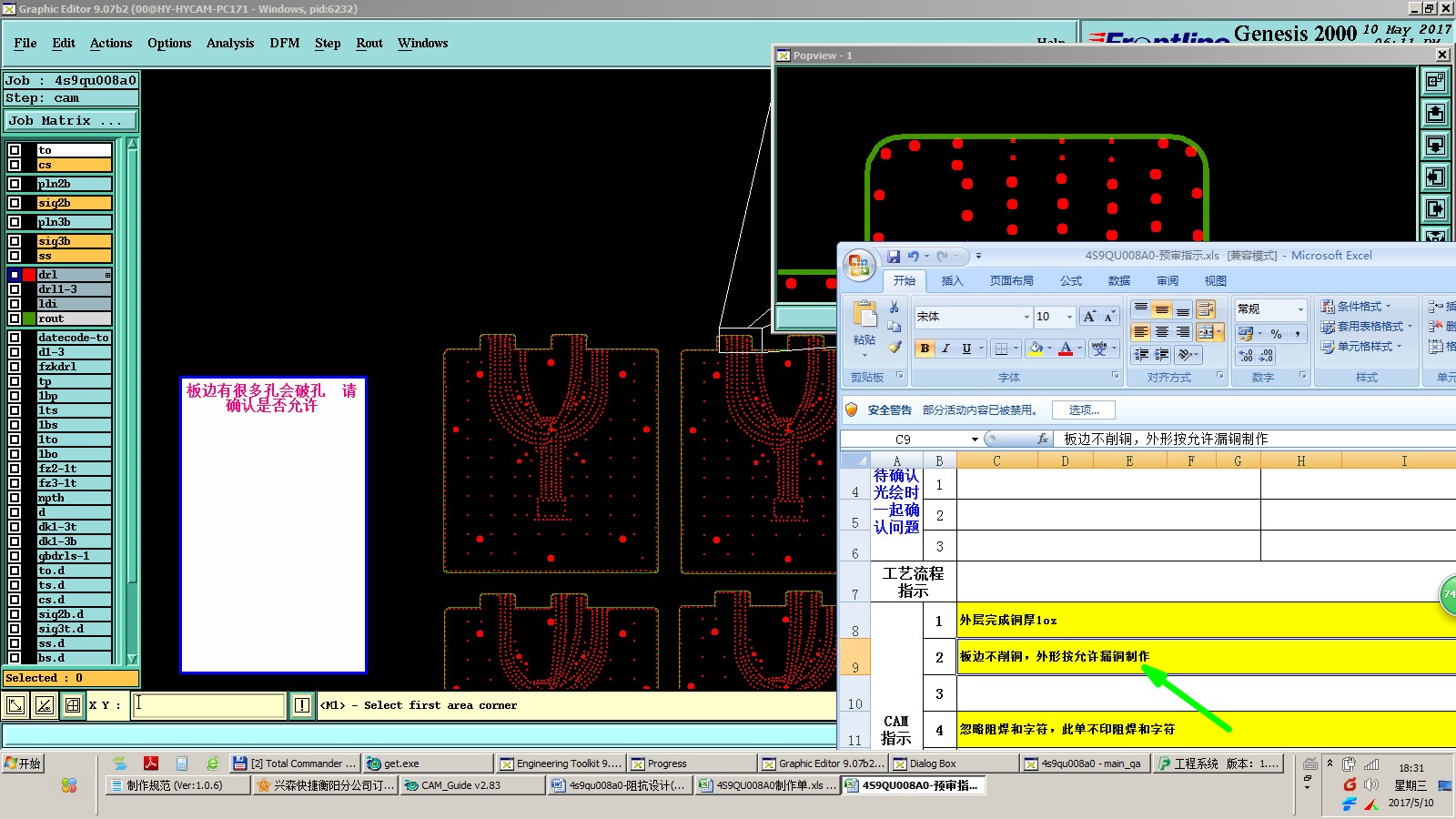1456x819 pixels.
Task: Save the Excel workbook from quick access toolbar
Action: pos(894,257)
